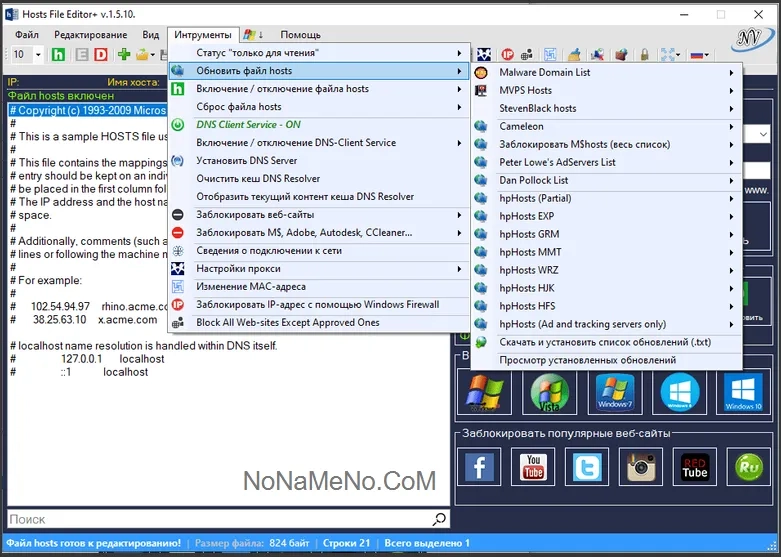The image size is (781, 557).
Task: Toggle the green 'h' hosts enable button
Action: [x=59, y=54]
